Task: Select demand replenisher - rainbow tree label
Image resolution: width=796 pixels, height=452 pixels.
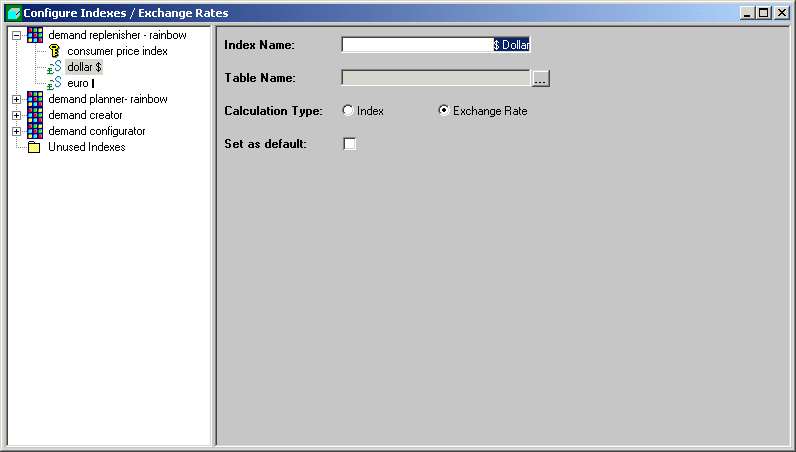Action: (117, 35)
